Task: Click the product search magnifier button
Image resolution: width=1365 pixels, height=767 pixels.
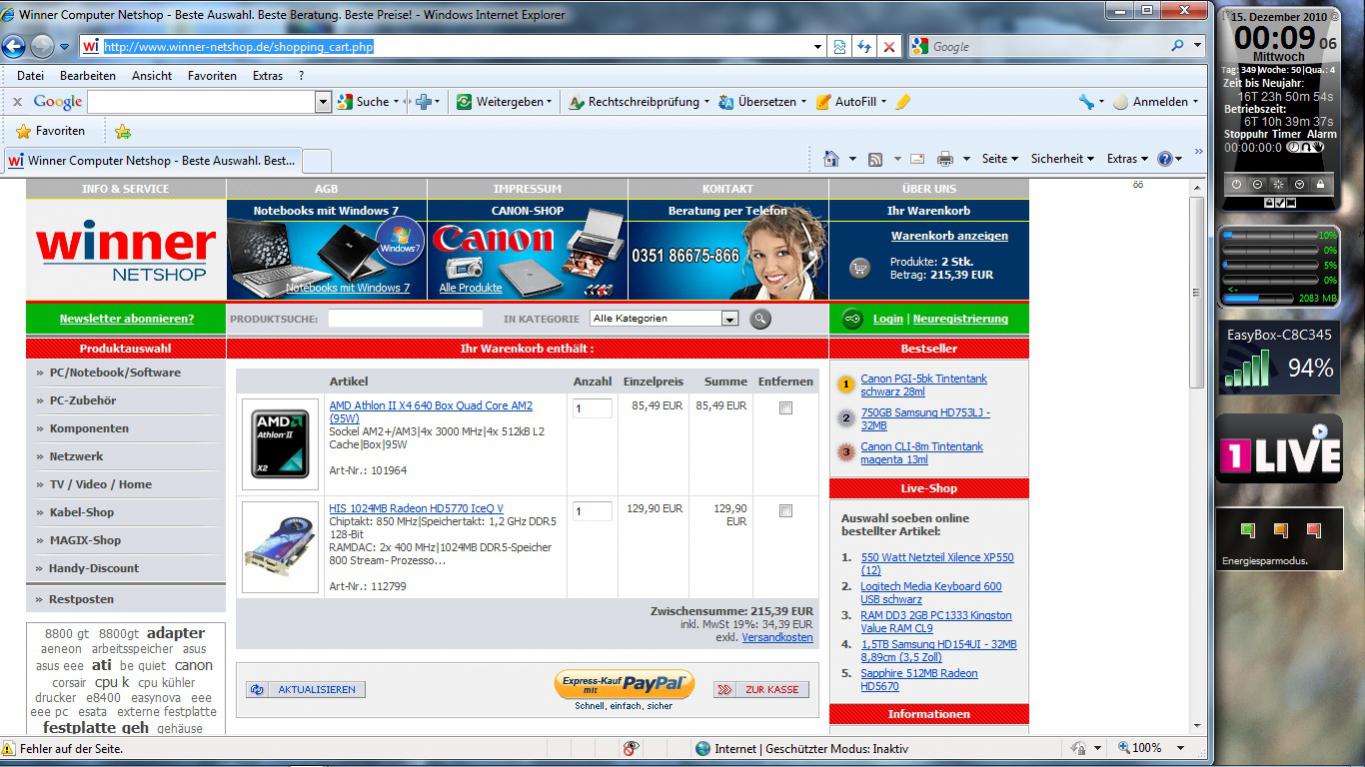Action: (x=760, y=319)
